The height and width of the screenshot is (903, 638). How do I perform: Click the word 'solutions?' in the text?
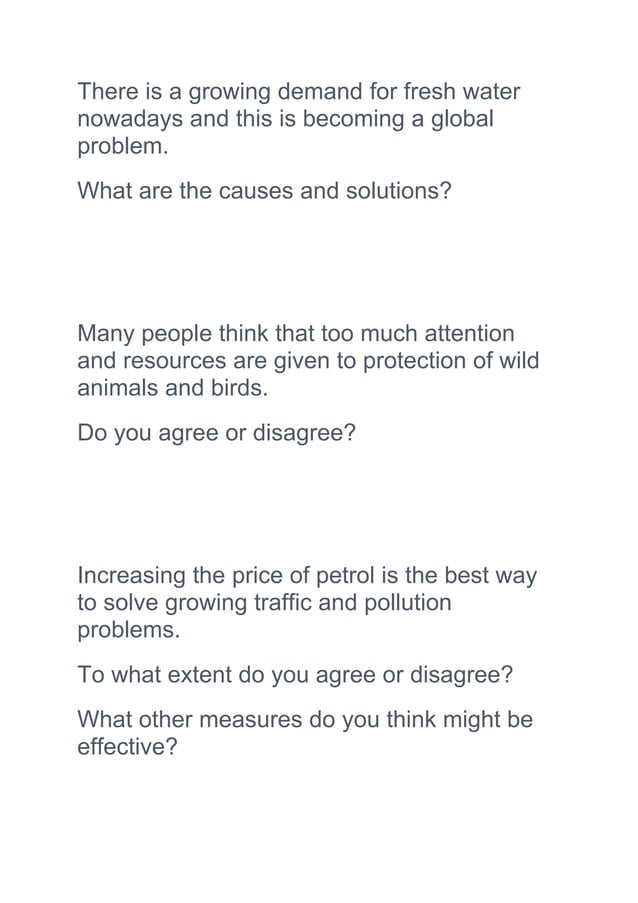coord(398,191)
